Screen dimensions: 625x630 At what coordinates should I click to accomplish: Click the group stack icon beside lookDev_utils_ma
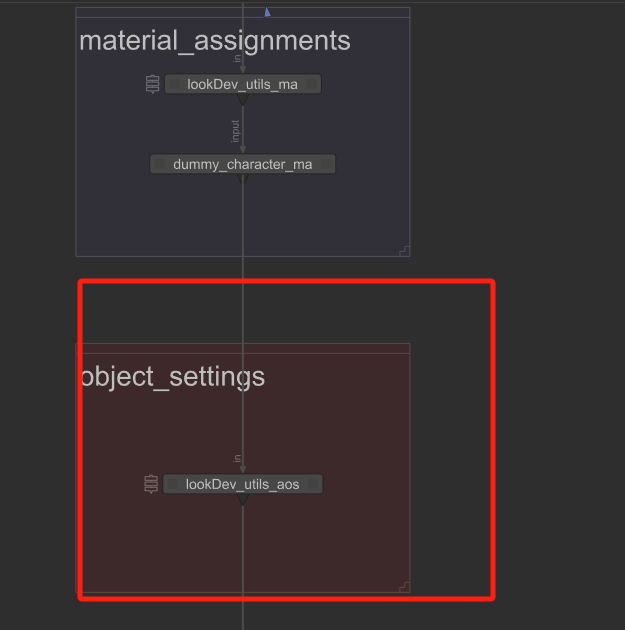coord(153,85)
